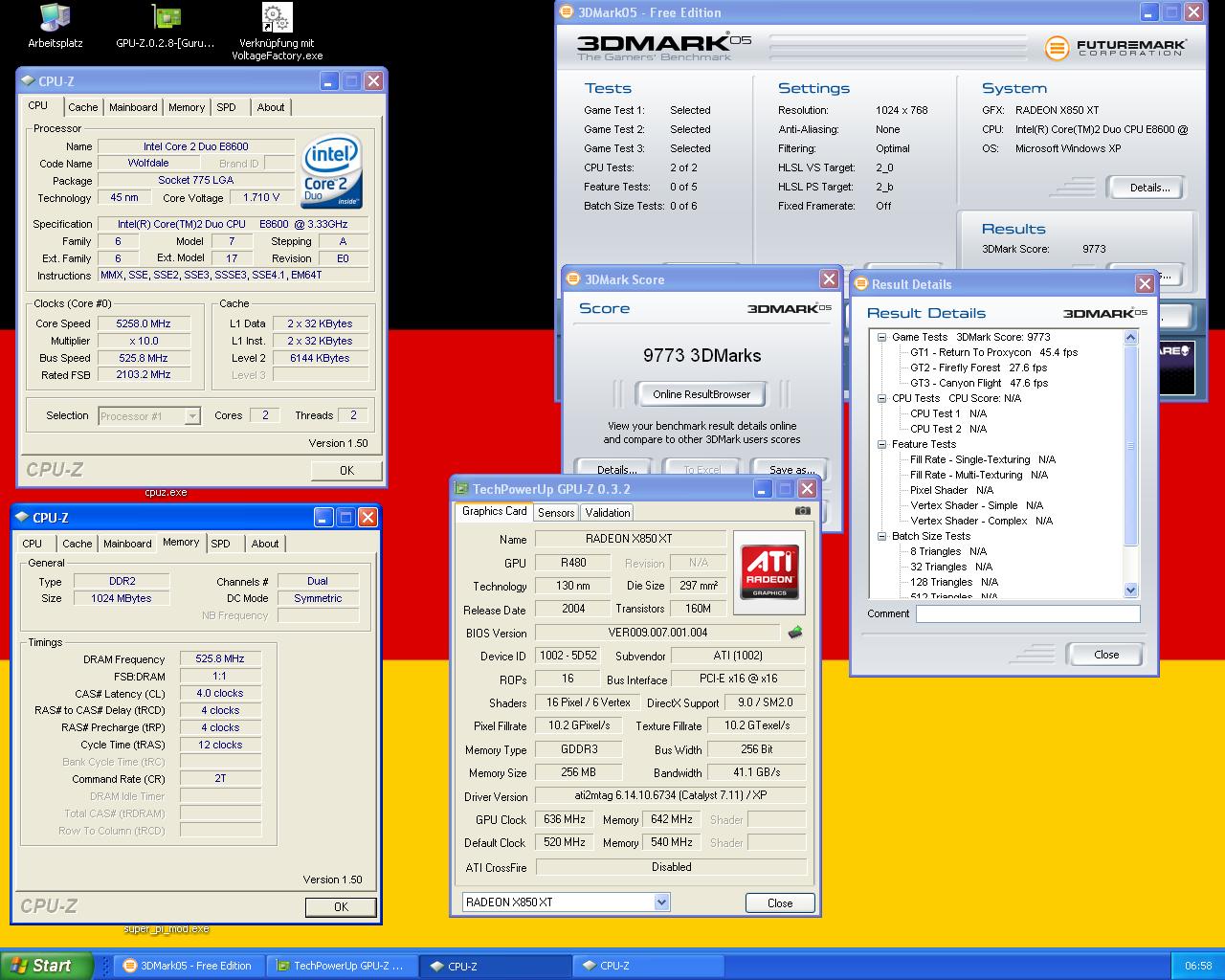This screenshot has width=1225, height=980.
Task: Click the Core Speed 5258.0 MHz value
Action: (x=143, y=323)
